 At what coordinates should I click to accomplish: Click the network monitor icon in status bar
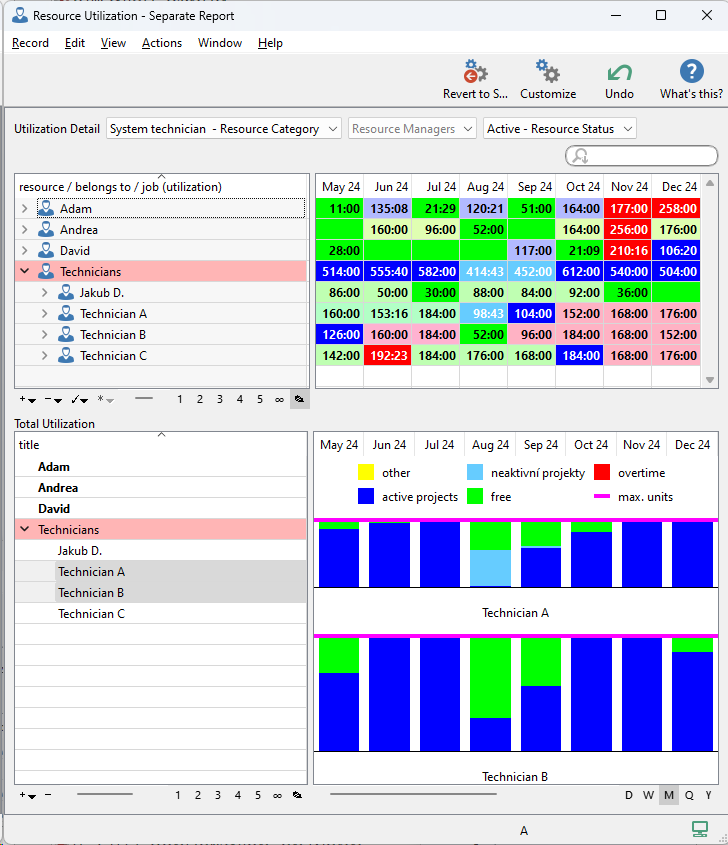[700, 829]
